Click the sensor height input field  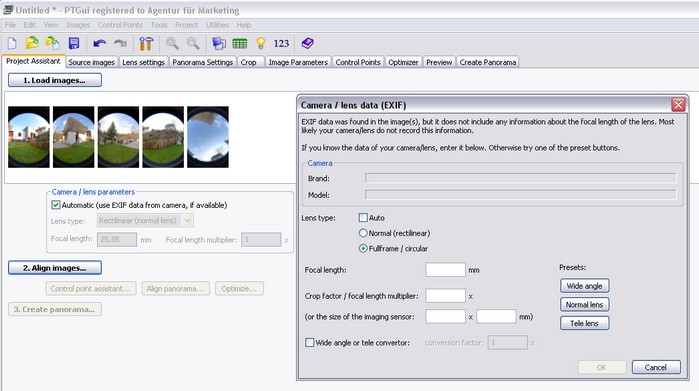[496, 317]
